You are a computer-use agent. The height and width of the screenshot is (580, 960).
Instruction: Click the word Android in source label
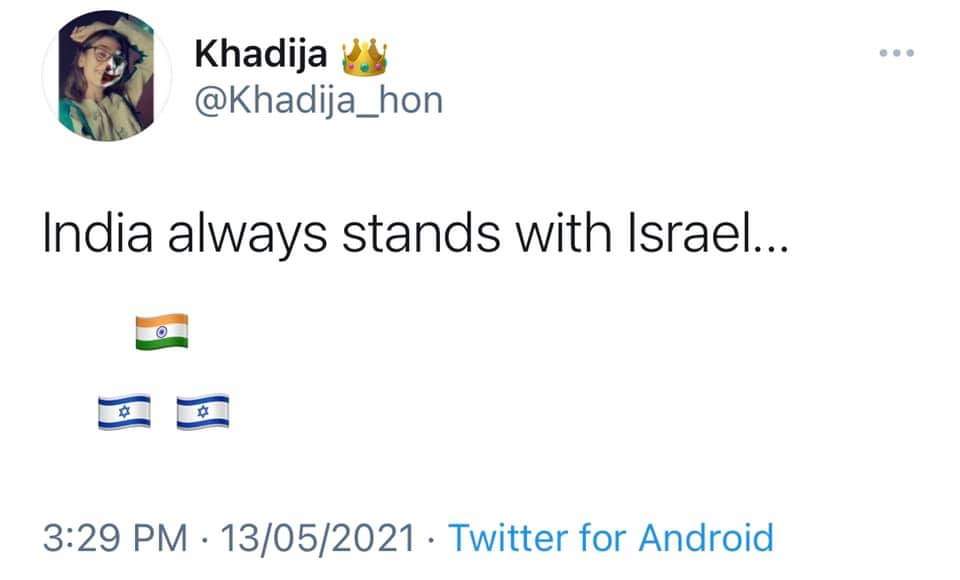pos(706,538)
